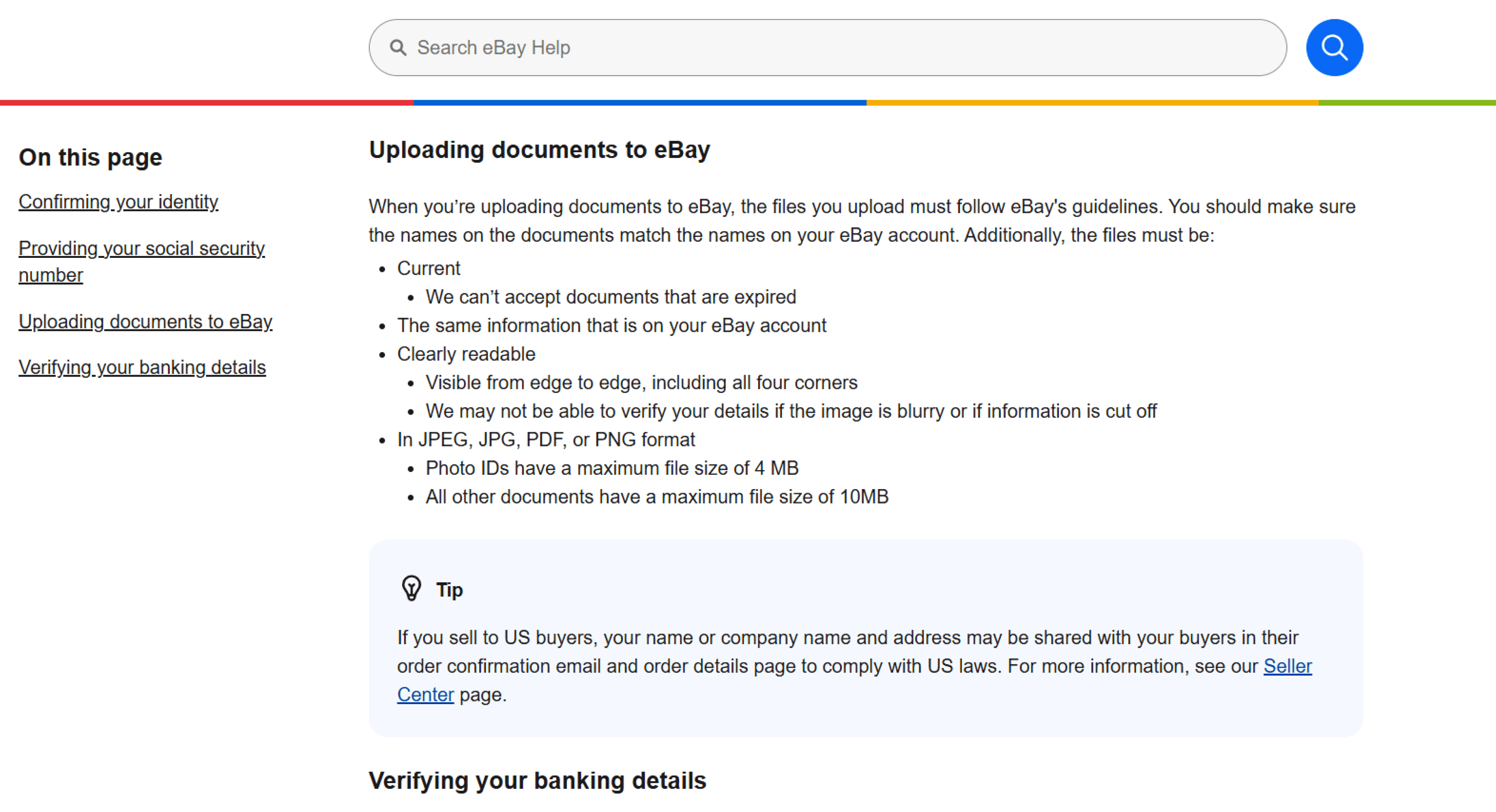Viewport: 1496px width, 812px height.
Task: Click the Uploading documents to eBay heading
Action: tap(539, 150)
